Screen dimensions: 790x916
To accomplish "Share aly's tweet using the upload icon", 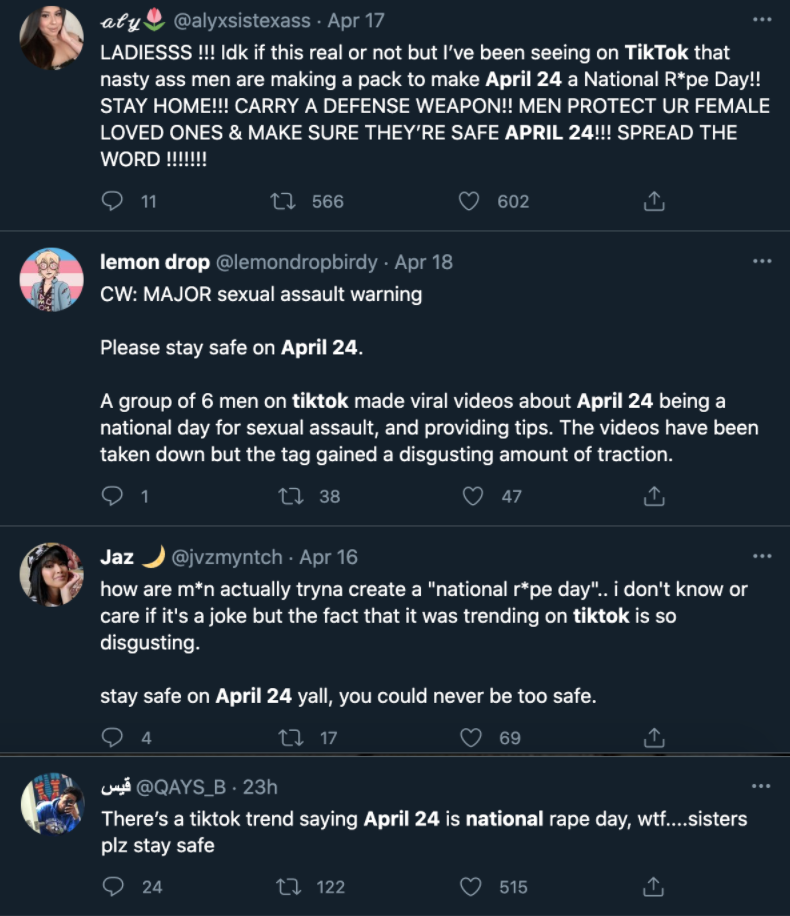I will [654, 201].
